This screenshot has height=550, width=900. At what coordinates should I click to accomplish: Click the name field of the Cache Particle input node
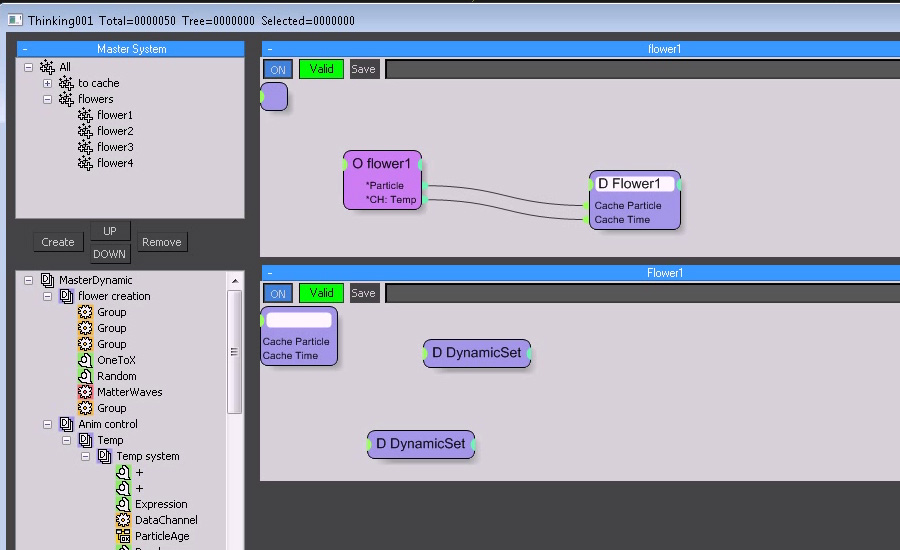click(x=299, y=320)
